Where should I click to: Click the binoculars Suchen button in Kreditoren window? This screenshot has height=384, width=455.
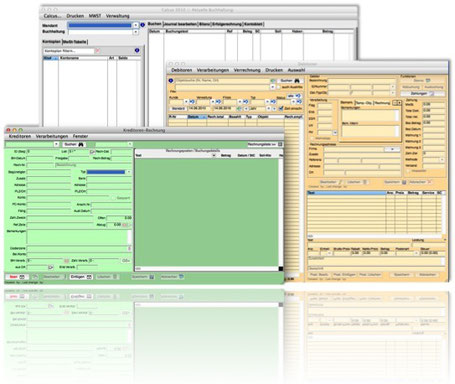click(74, 144)
